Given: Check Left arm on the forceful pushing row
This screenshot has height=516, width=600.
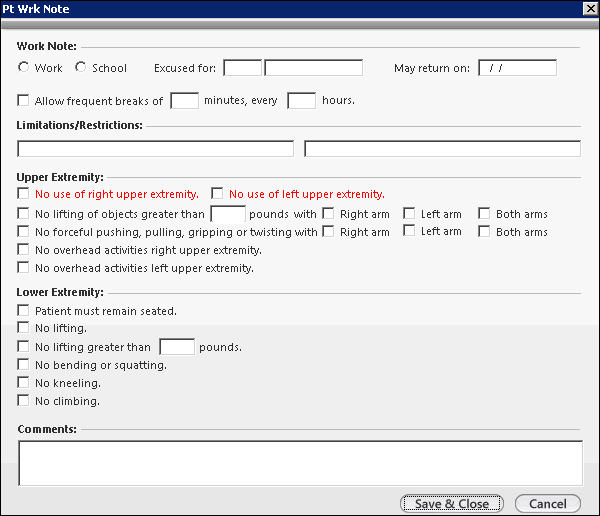Looking at the screenshot, I should (x=409, y=230).
